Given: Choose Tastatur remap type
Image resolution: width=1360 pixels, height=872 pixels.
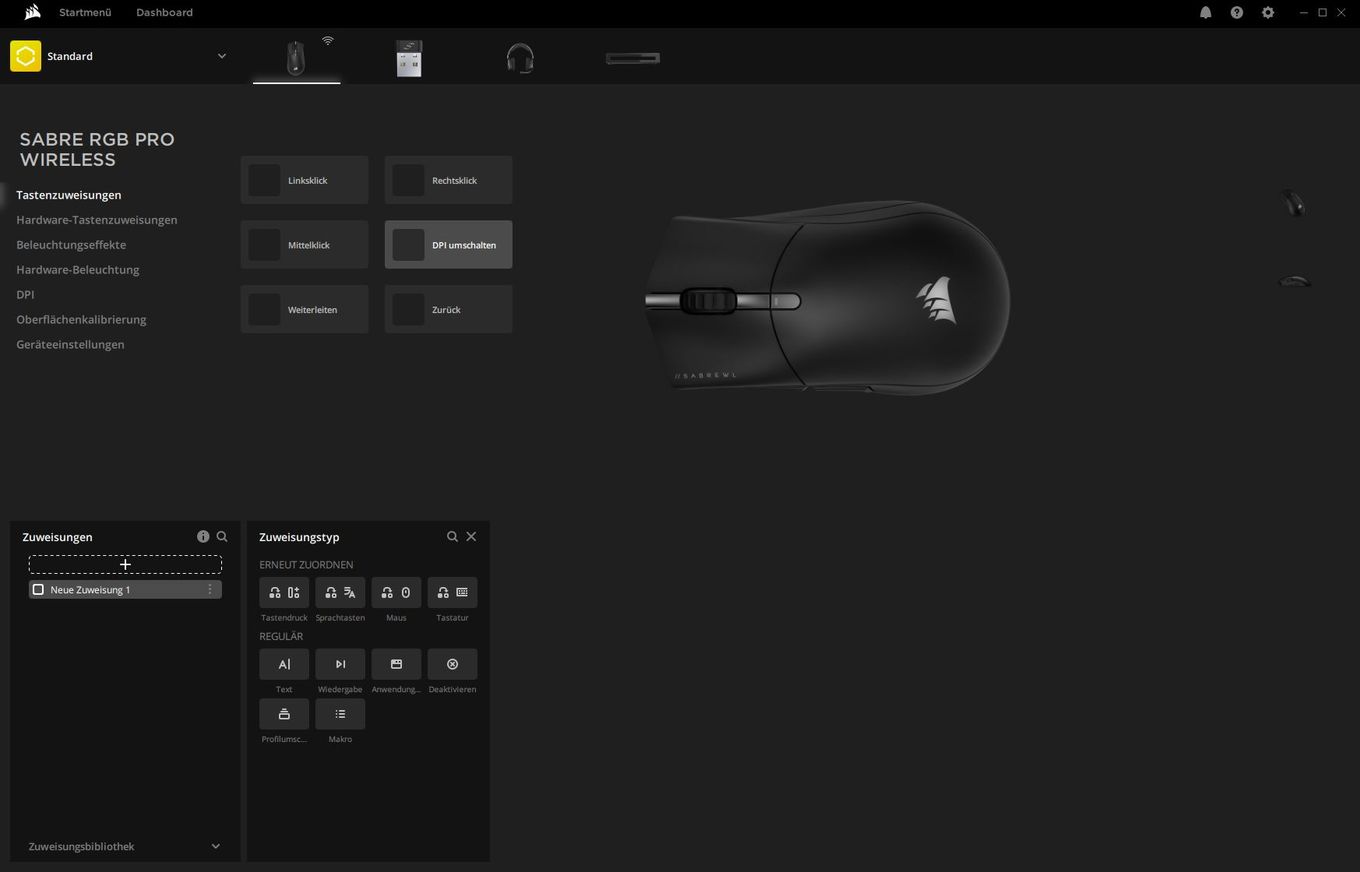Looking at the screenshot, I should click(x=452, y=592).
